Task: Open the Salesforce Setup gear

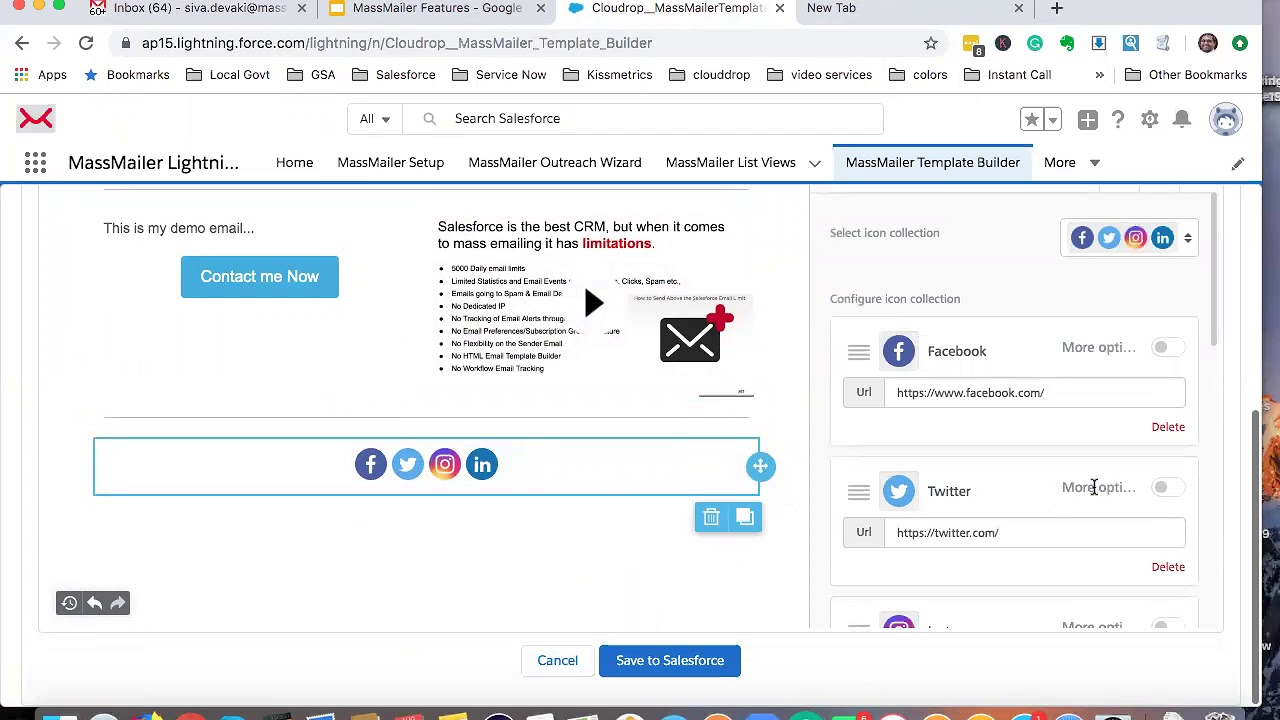Action: (1150, 120)
